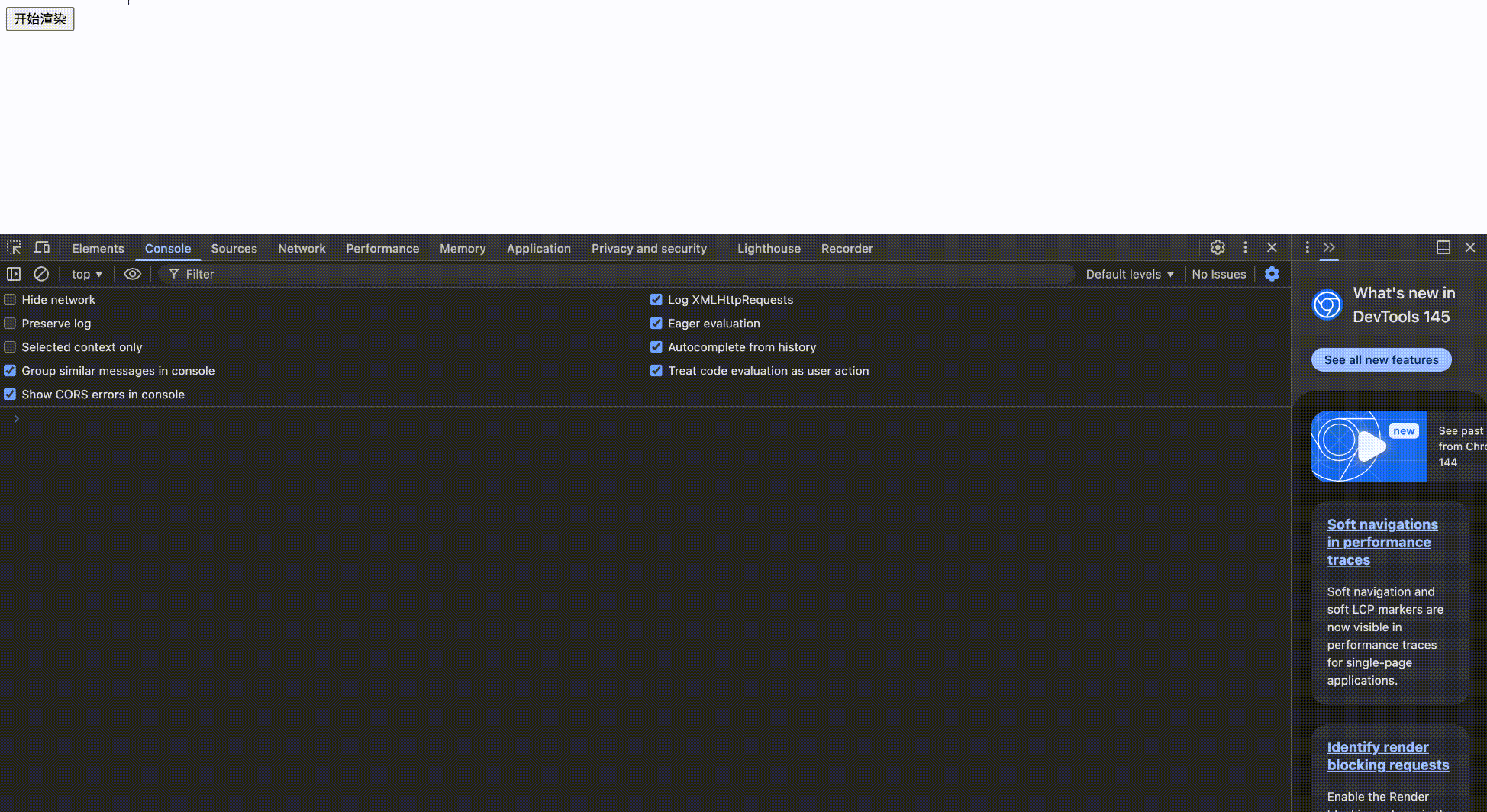Screen dimensions: 1487x812
Task: Enable the Hide network checkbox
Action: [10, 300]
